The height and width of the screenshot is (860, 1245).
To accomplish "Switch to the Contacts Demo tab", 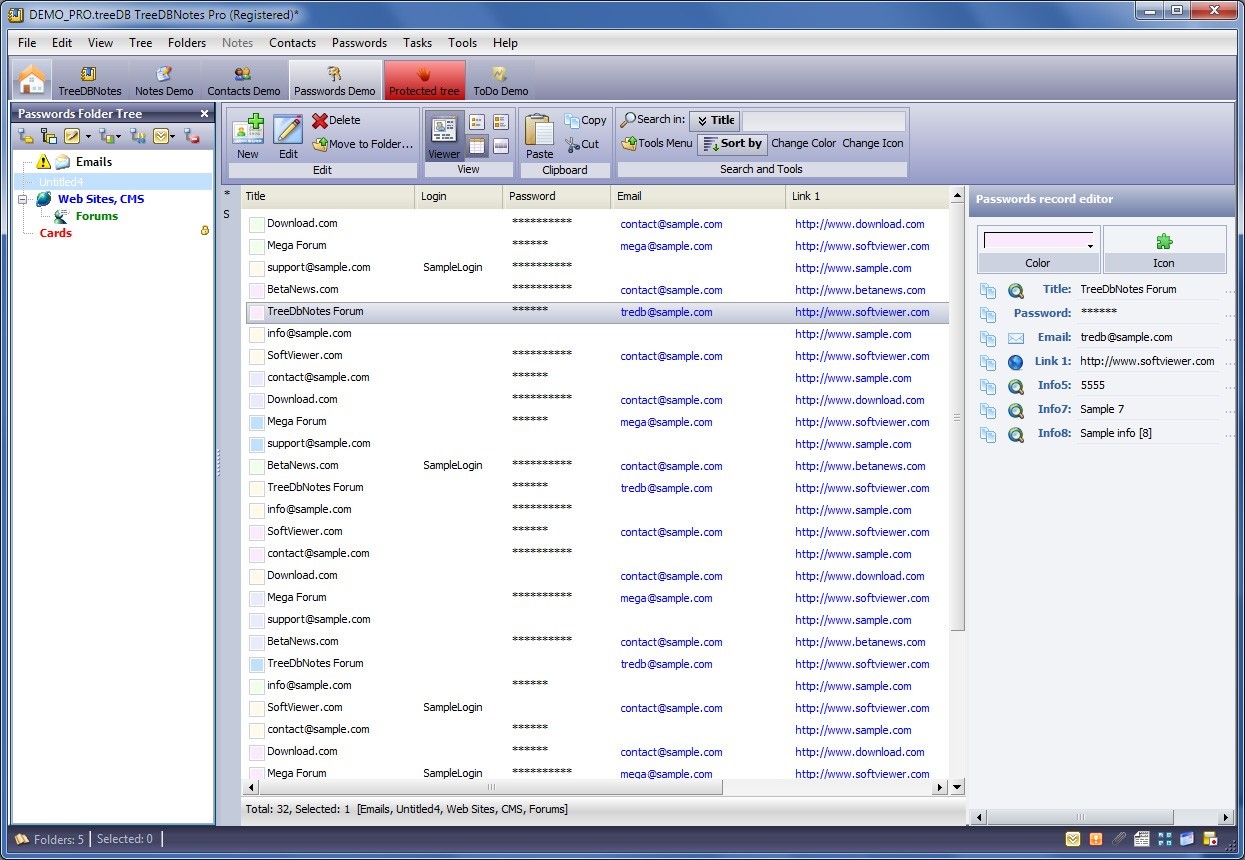I will pyautogui.click(x=243, y=81).
